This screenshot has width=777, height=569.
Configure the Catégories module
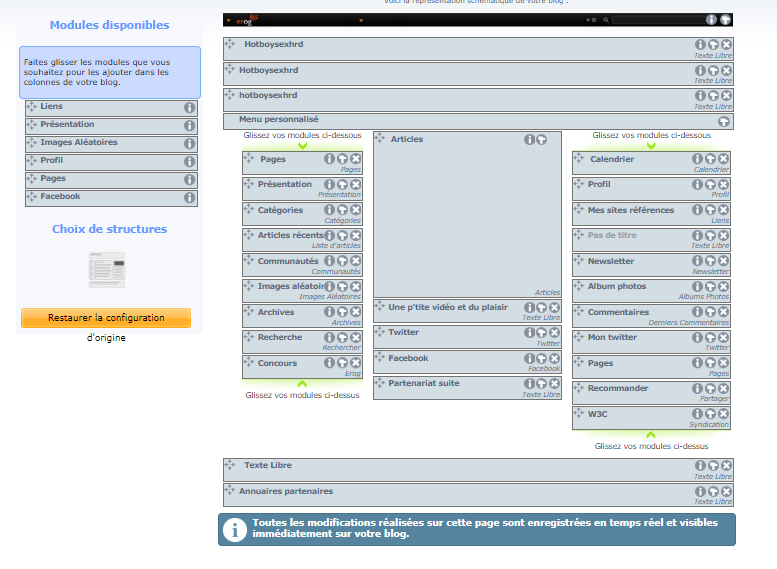tap(342, 210)
